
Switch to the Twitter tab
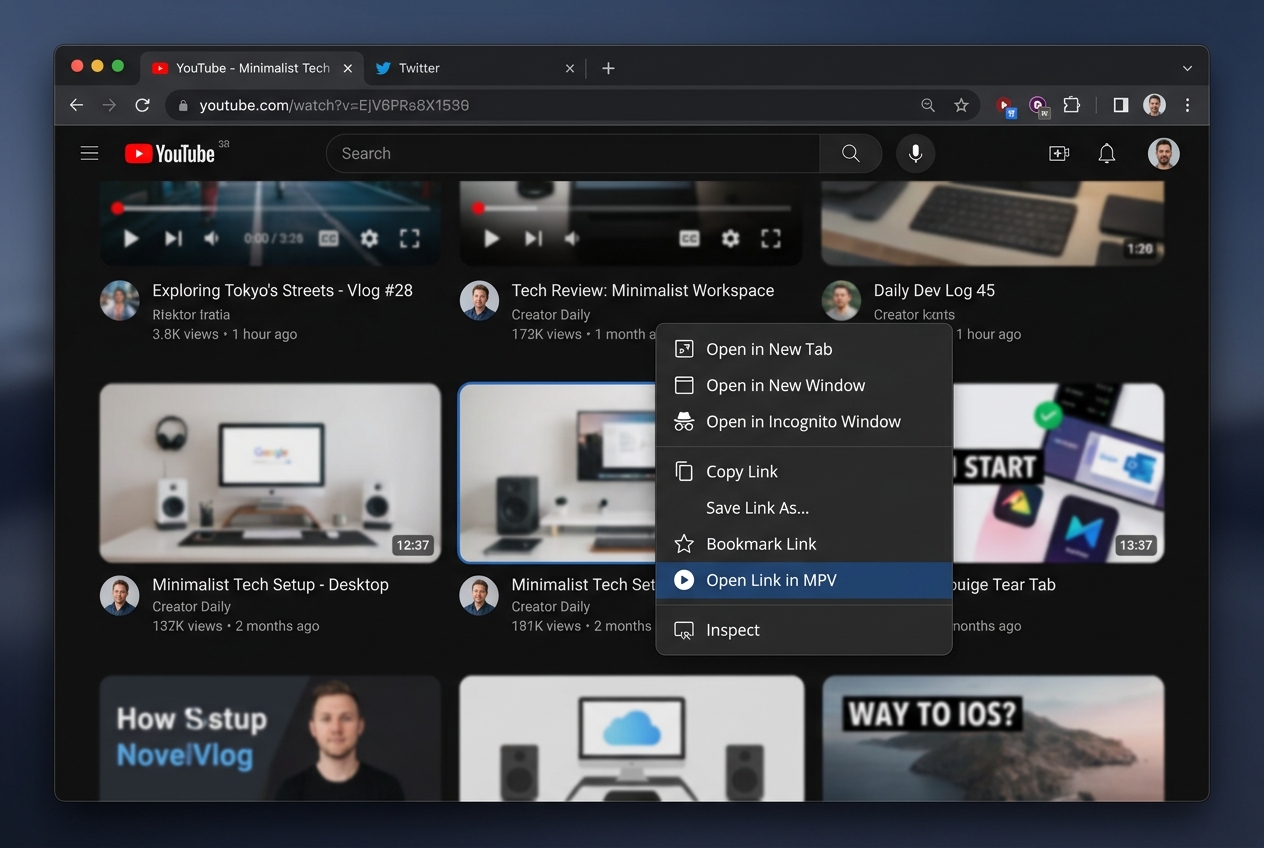coord(475,68)
